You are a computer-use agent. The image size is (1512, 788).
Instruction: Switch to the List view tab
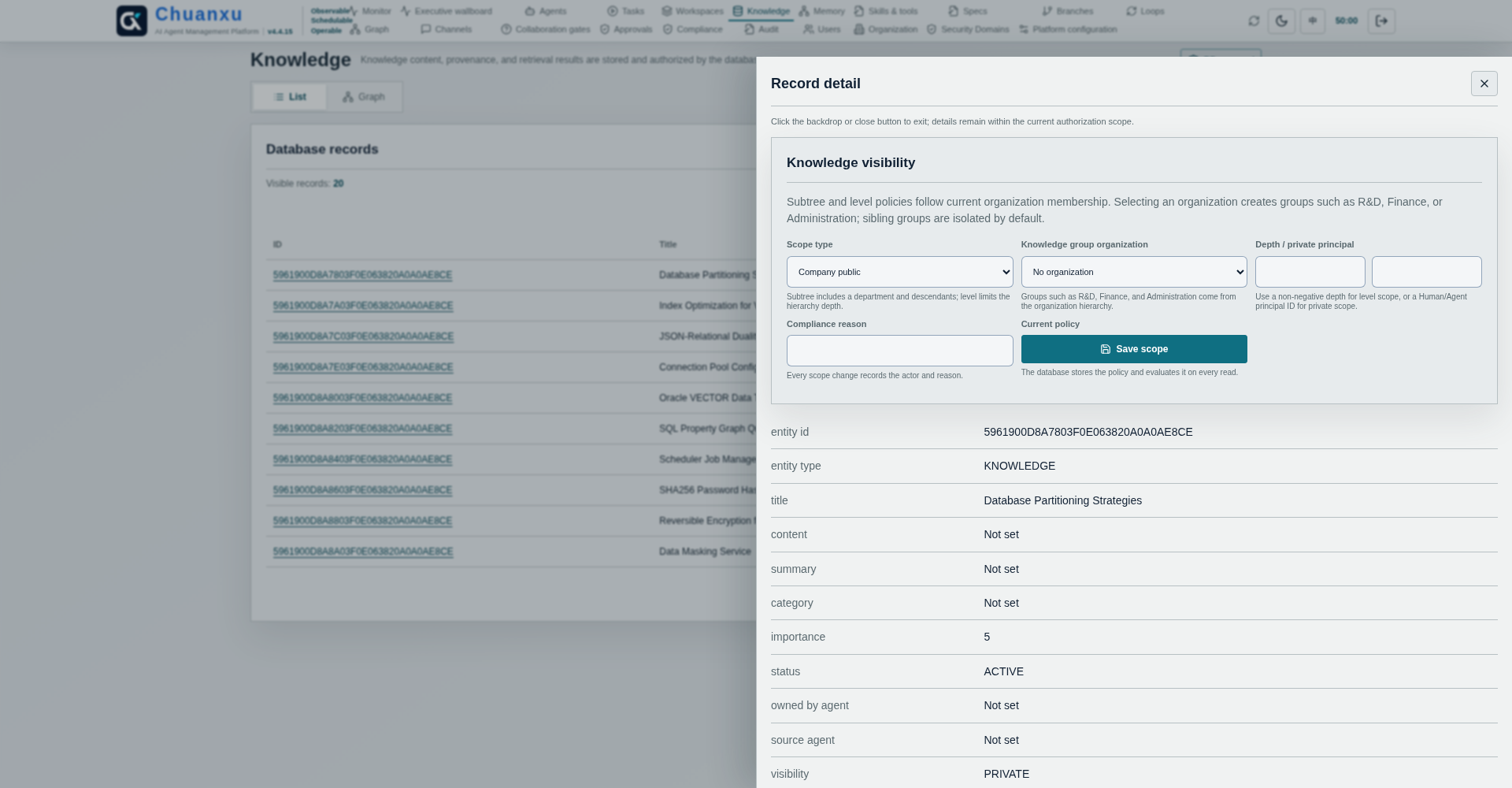click(290, 97)
